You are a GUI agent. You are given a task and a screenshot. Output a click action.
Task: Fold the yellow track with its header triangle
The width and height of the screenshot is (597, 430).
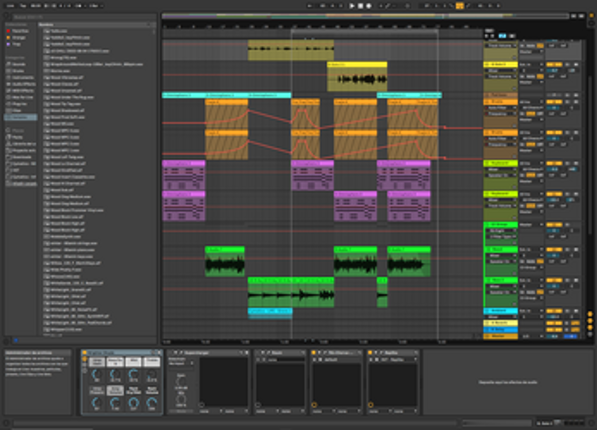(487, 64)
